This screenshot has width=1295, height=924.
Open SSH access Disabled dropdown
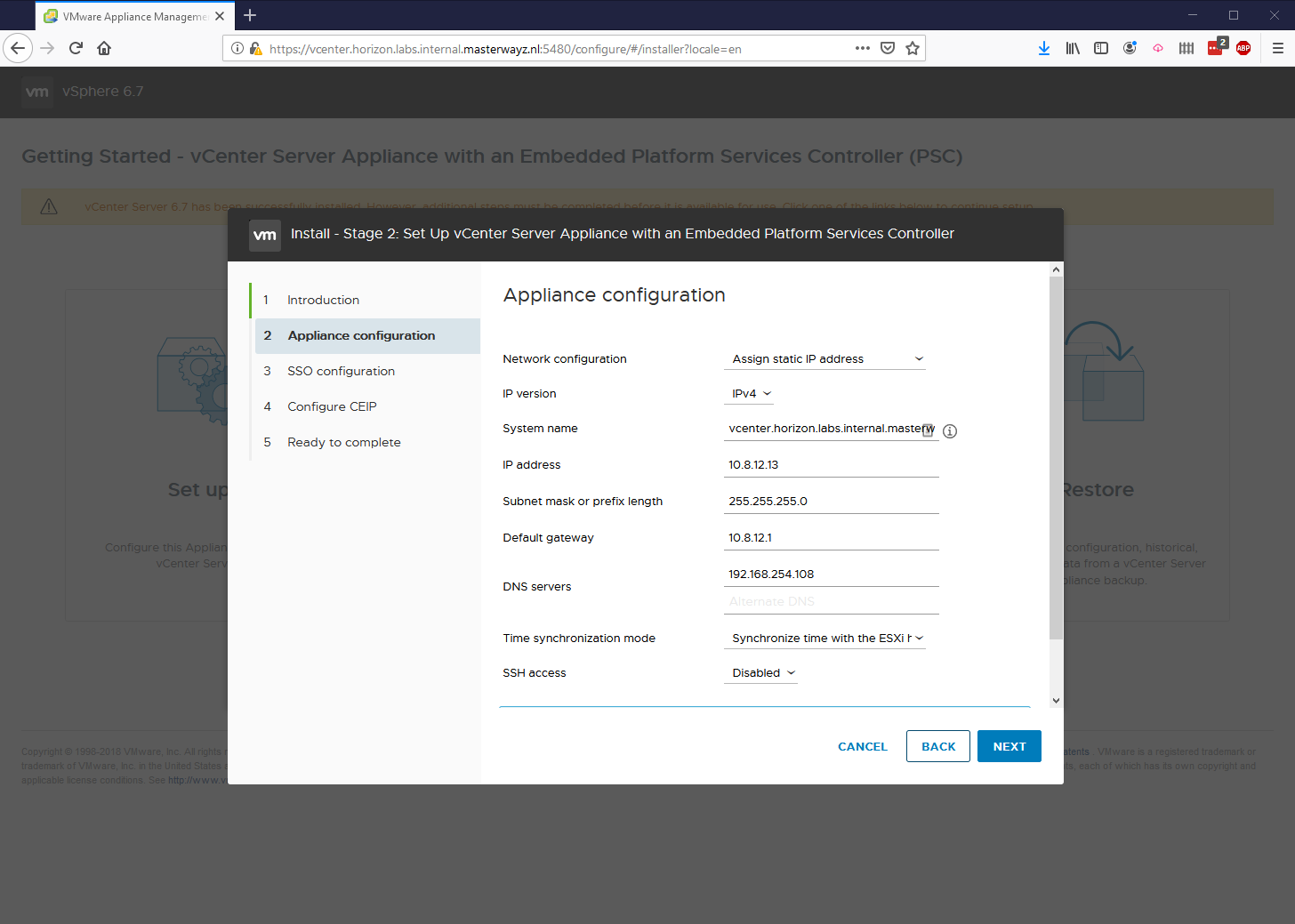click(x=761, y=672)
